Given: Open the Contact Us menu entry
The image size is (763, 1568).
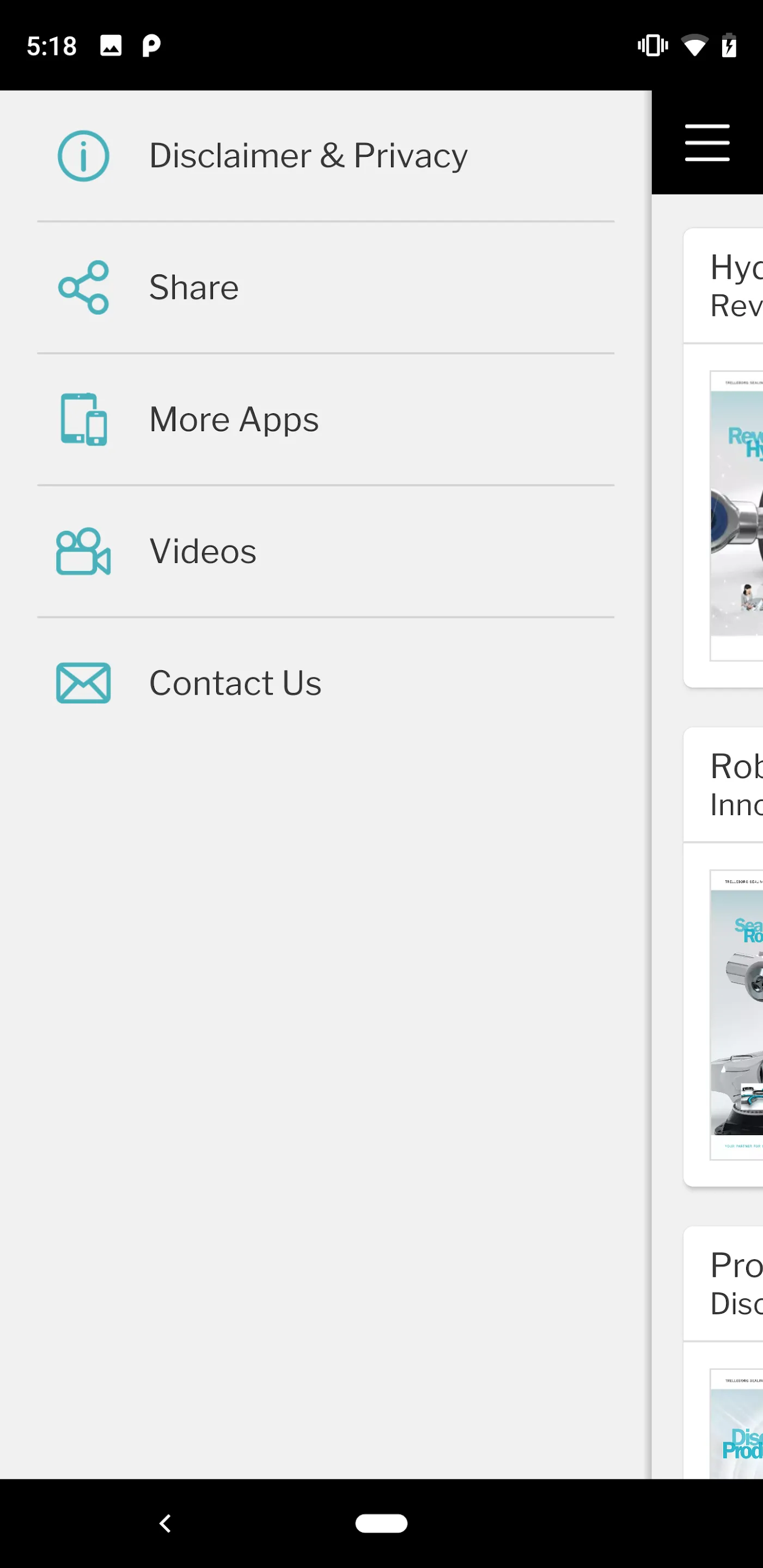Looking at the screenshot, I should tap(326, 683).
